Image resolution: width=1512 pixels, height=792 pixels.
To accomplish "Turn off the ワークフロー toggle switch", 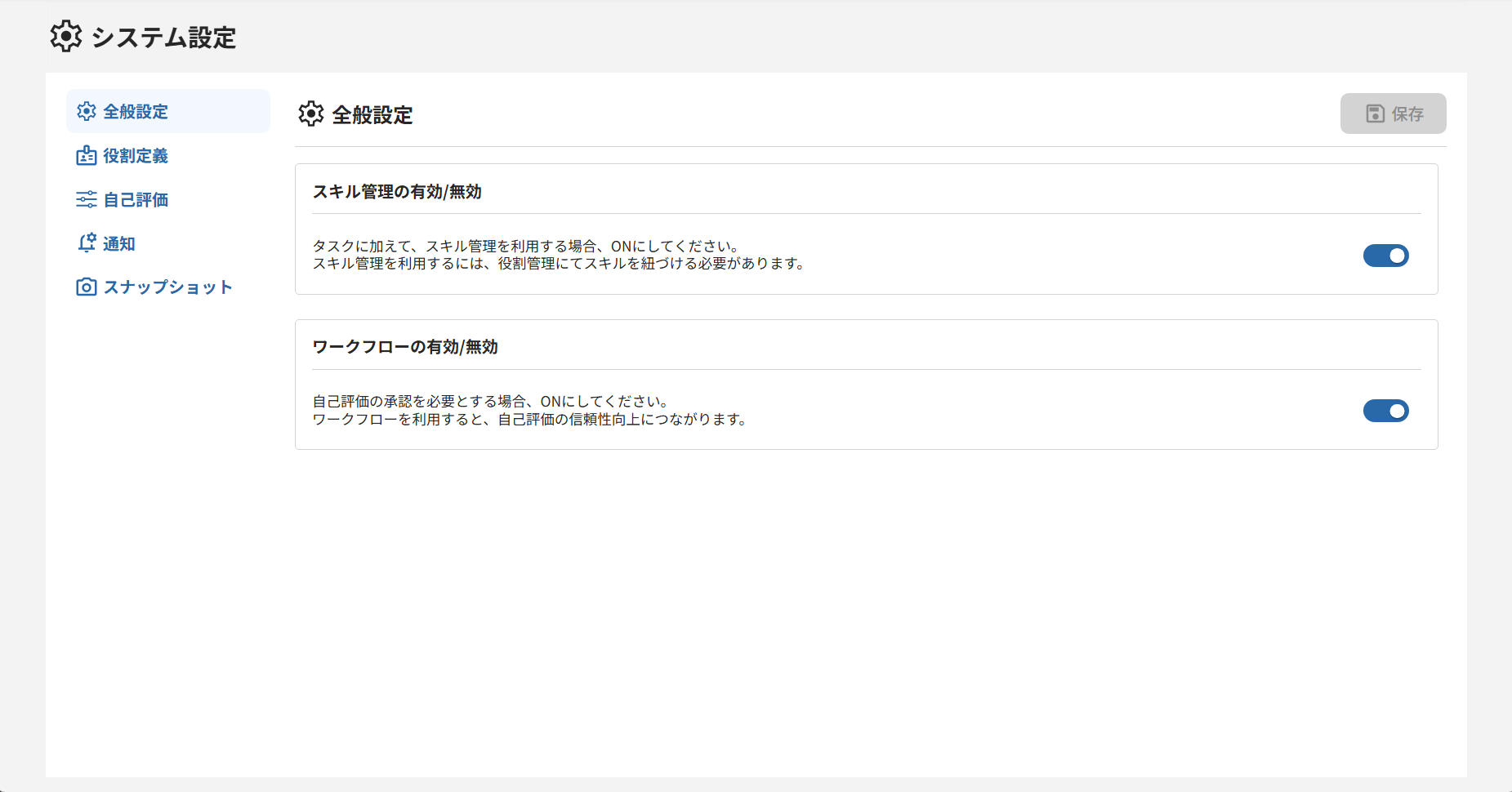I will tap(1386, 411).
